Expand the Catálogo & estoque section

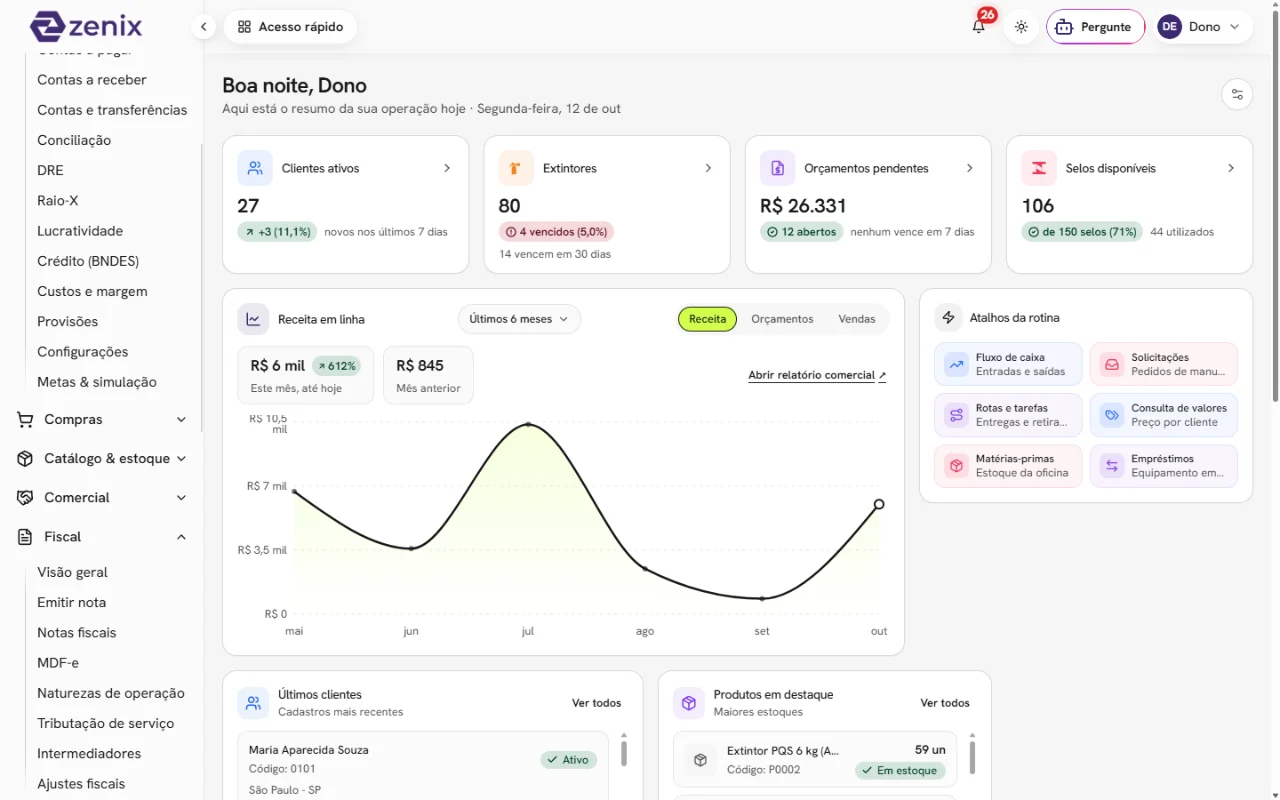[x=102, y=459]
